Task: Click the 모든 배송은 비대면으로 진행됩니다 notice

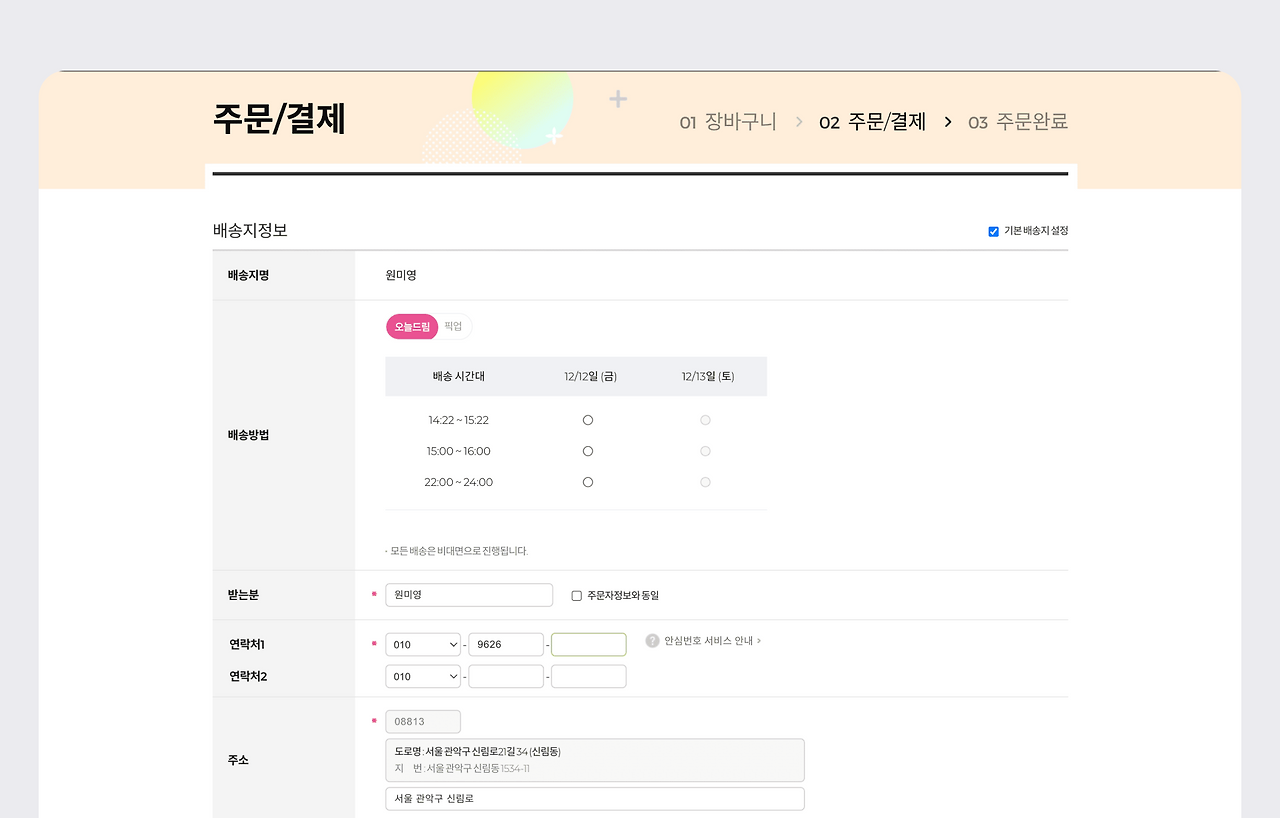Action: point(456,551)
